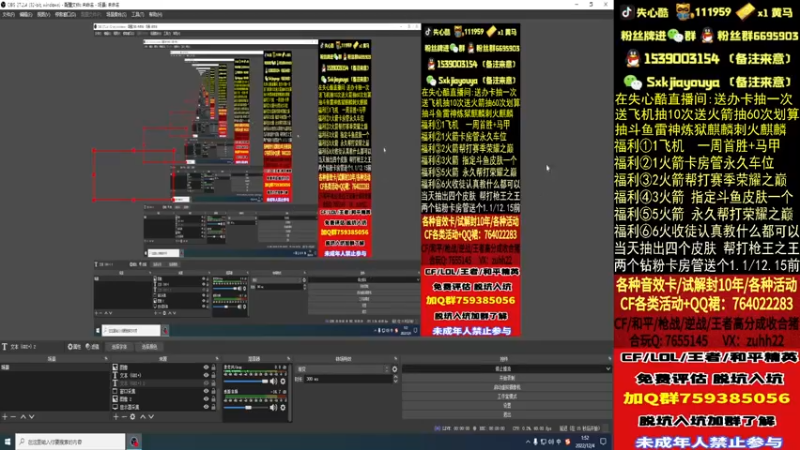
Task: Toggle visibility of 文本 (GDI+) 2 source
Action: pos(206,383)
